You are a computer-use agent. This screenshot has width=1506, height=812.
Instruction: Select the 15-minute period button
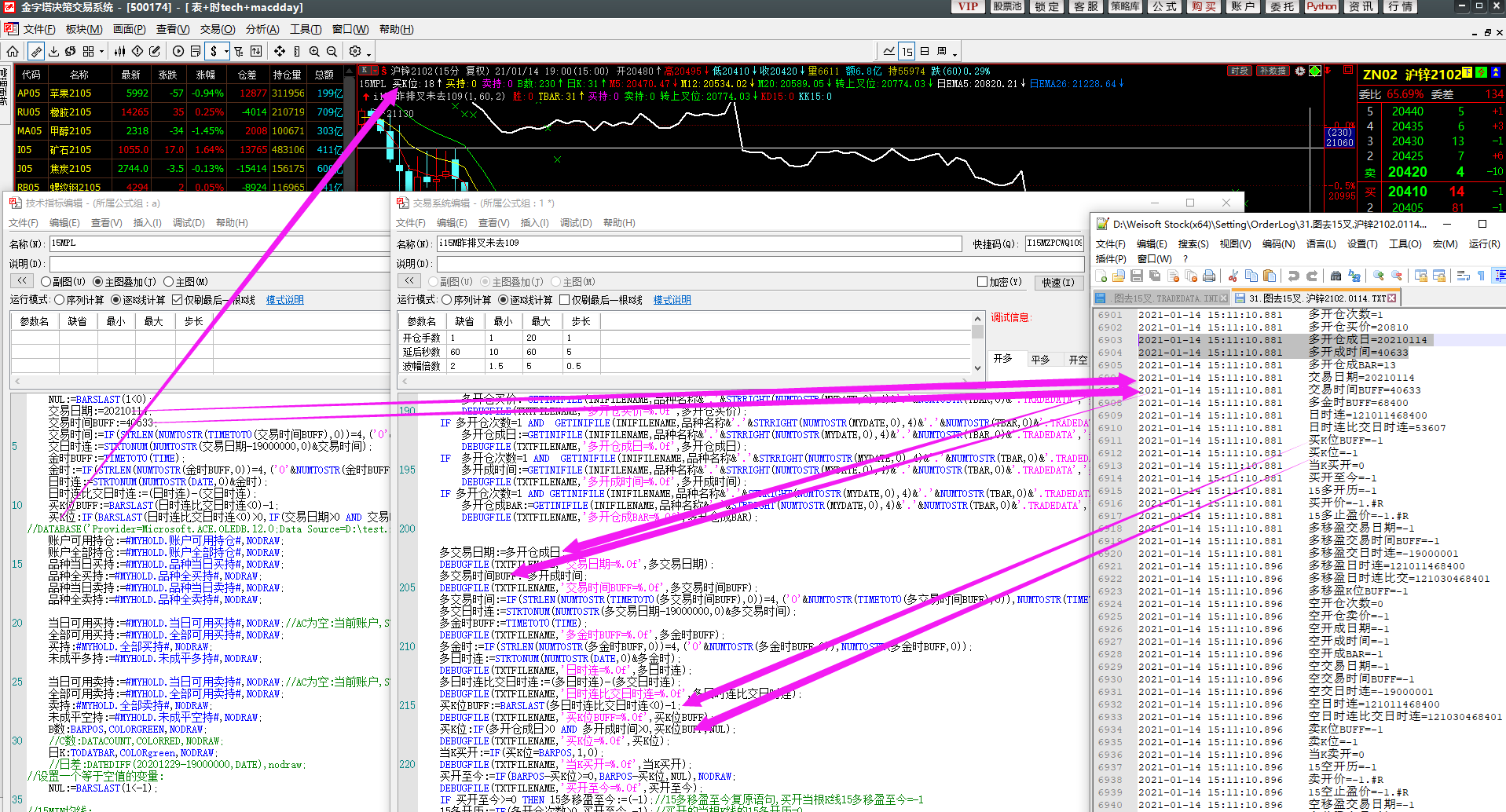tap(907, 51)
